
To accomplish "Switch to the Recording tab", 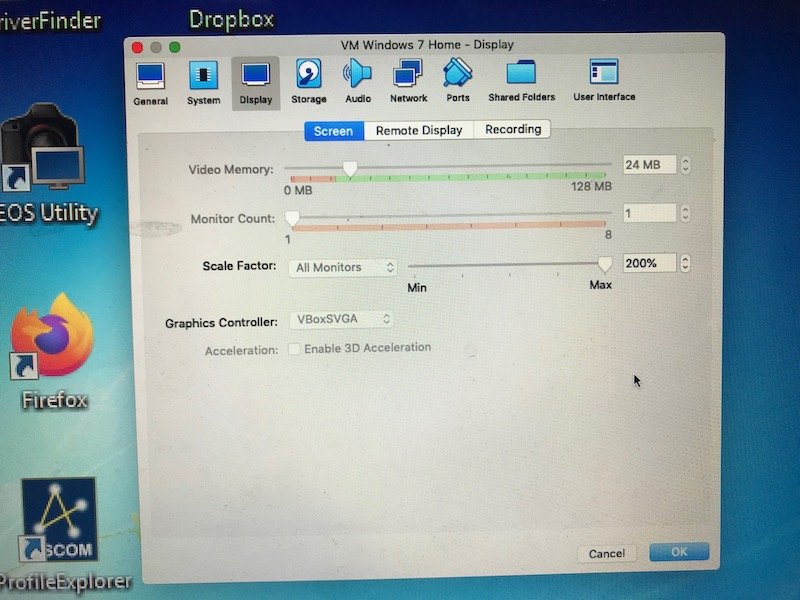I will tap(513, 129).
